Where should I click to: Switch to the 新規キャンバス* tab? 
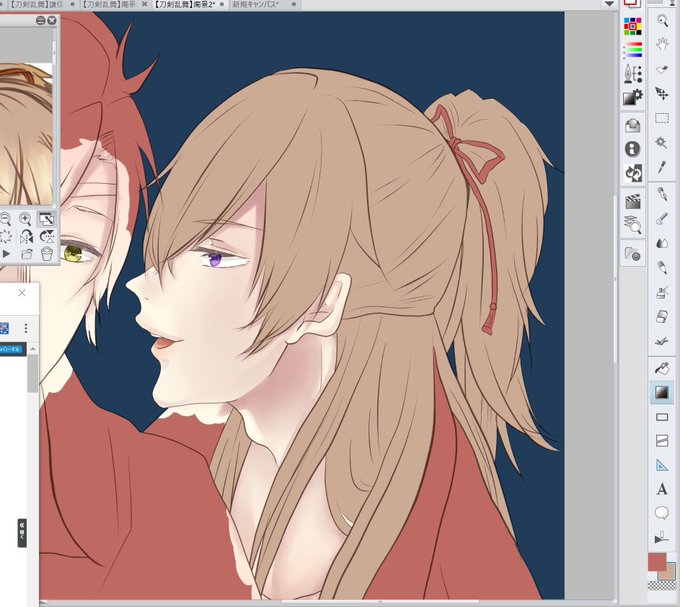click(263, 4)
